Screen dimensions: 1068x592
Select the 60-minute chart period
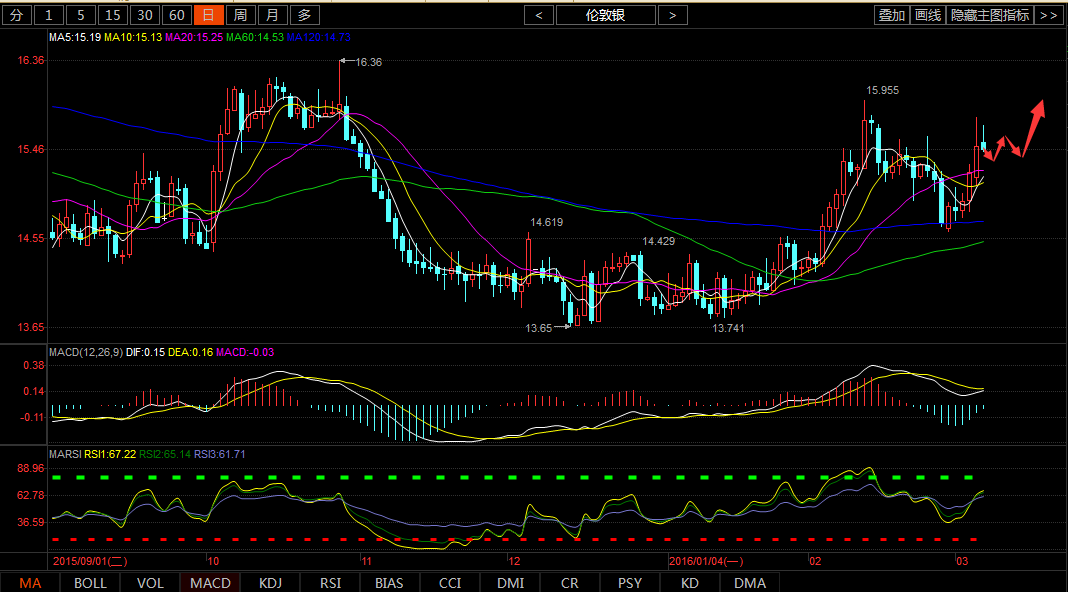tap(176, 15)
